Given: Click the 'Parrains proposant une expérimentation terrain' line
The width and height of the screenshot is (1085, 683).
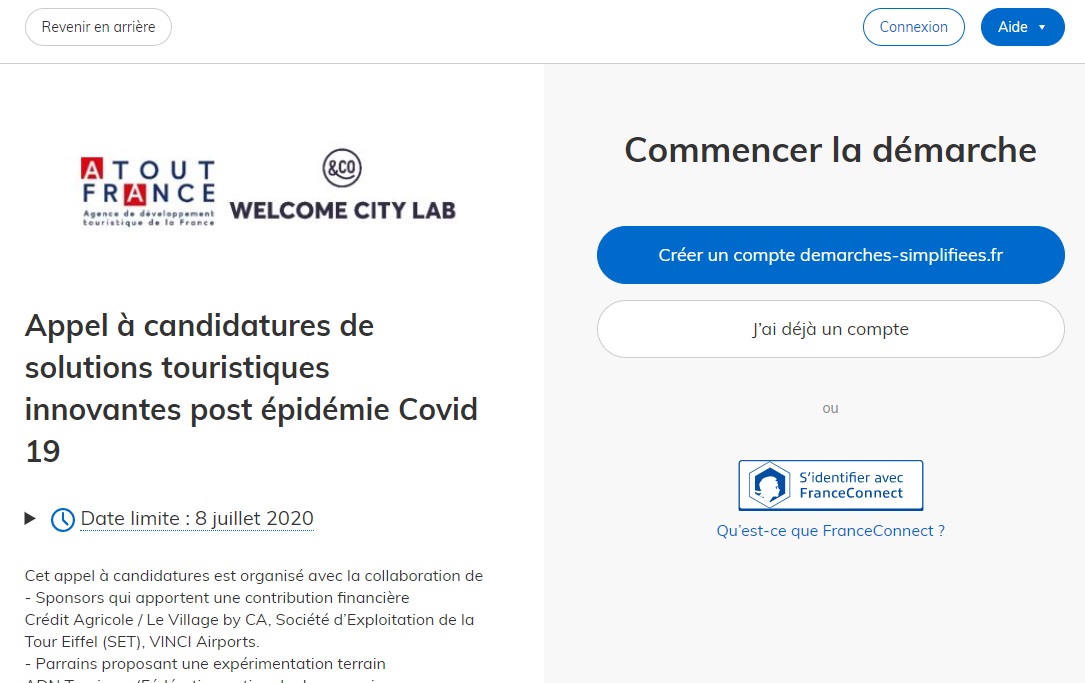Looking at the screenshot, I should coord(205,663).
